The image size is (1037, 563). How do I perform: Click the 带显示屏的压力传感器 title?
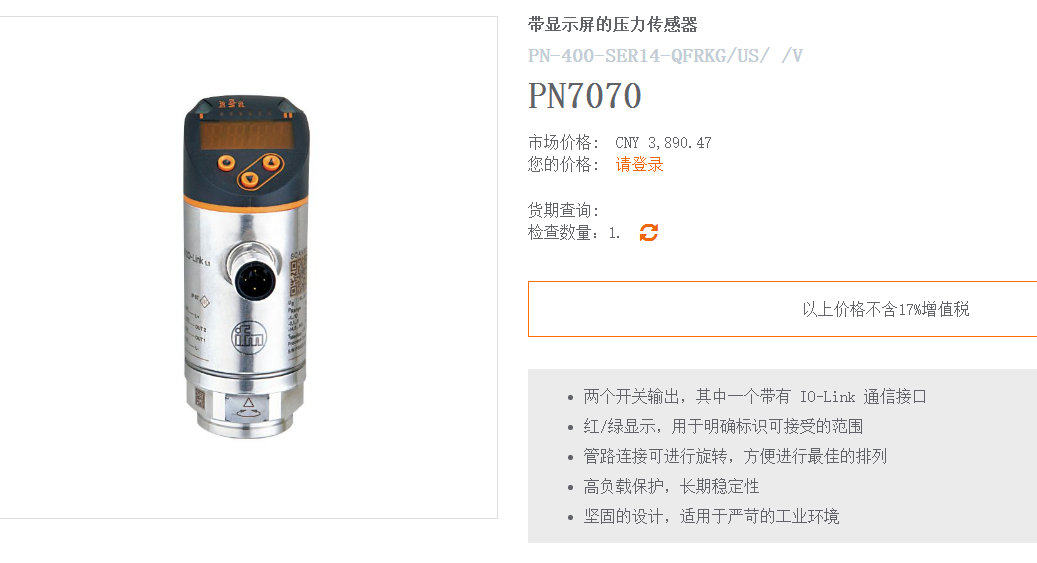click(612, 25)
